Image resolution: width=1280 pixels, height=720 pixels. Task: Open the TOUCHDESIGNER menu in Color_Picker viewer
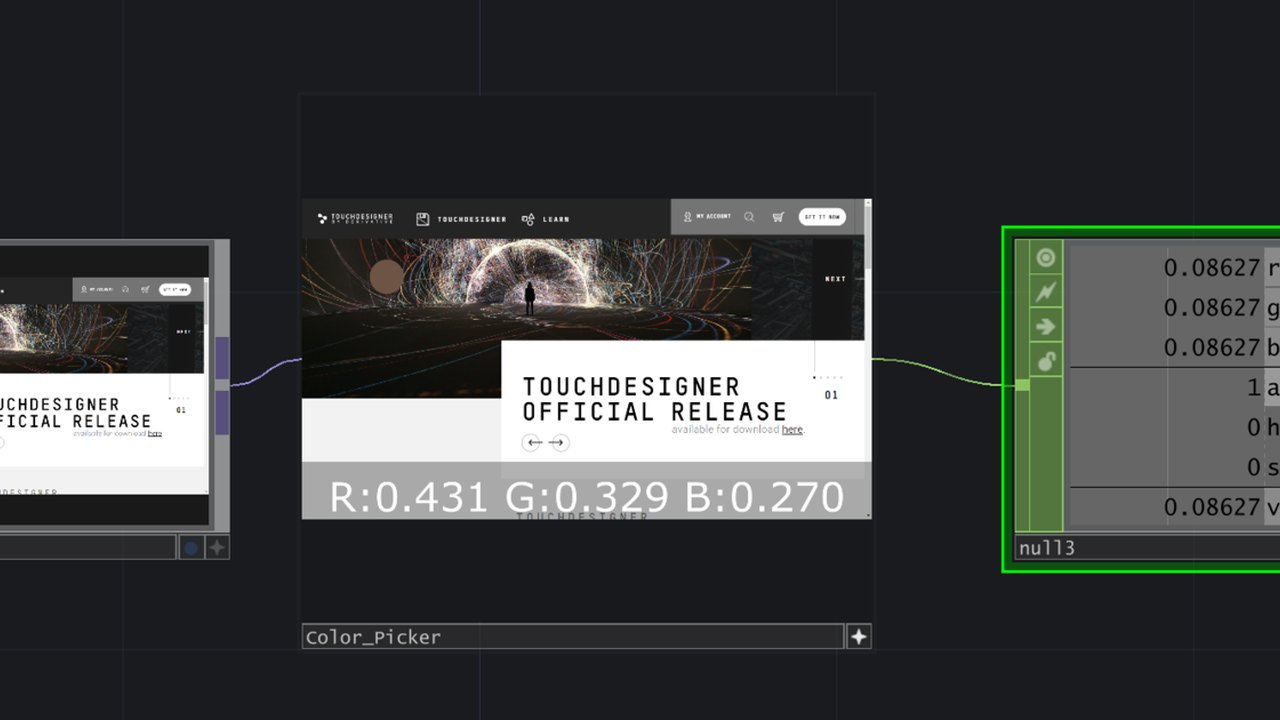(461, 219)
